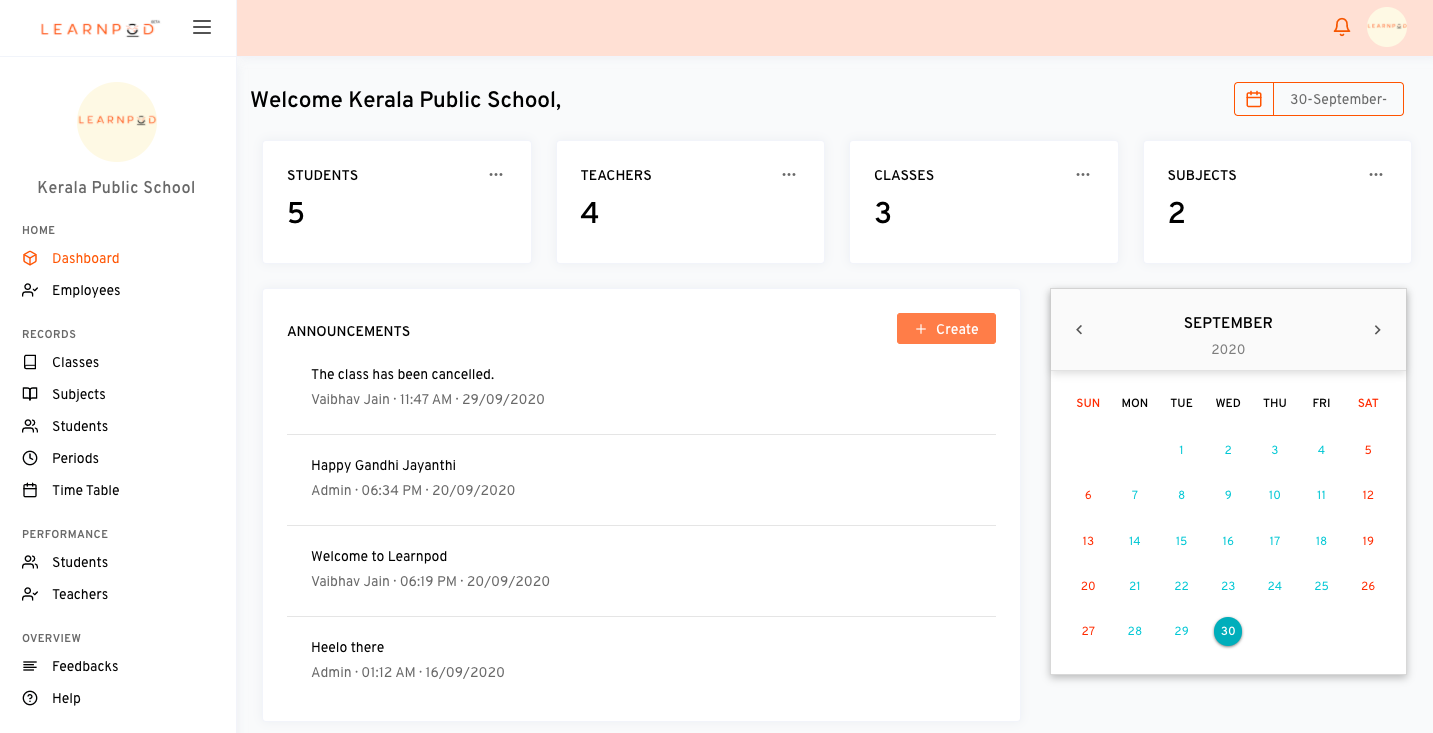Screen dimensions: 1433x733
Task: Click the Subjects open-book icon
Action: coord(30,394)
